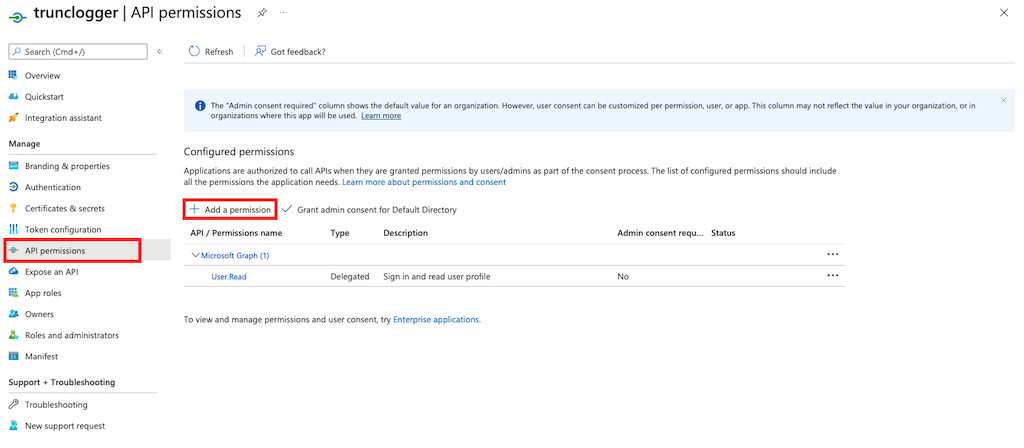
Task: Dismiss the admin consent info banner
Action: click(1004, 101)
